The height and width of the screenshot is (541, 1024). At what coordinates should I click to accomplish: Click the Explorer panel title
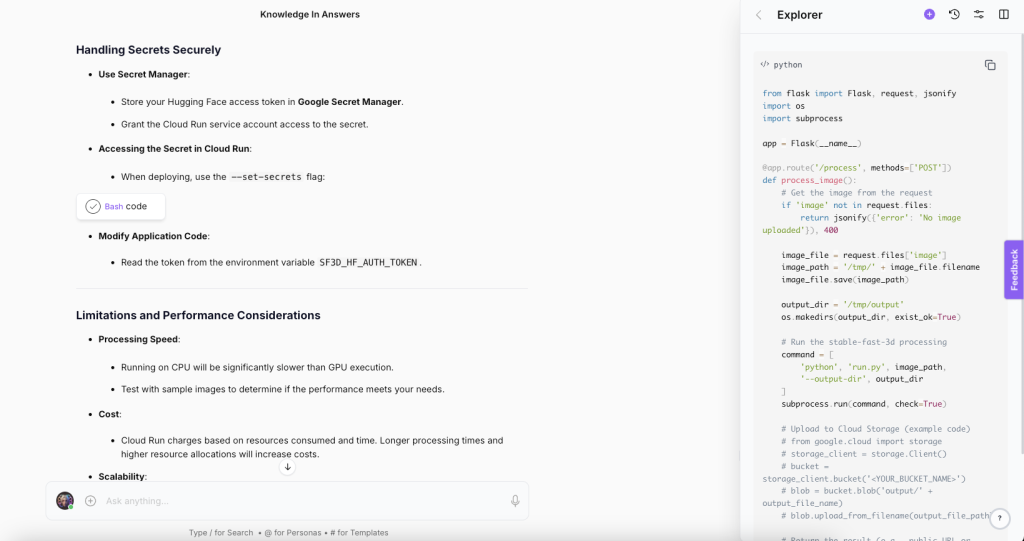tap(799, 15)
